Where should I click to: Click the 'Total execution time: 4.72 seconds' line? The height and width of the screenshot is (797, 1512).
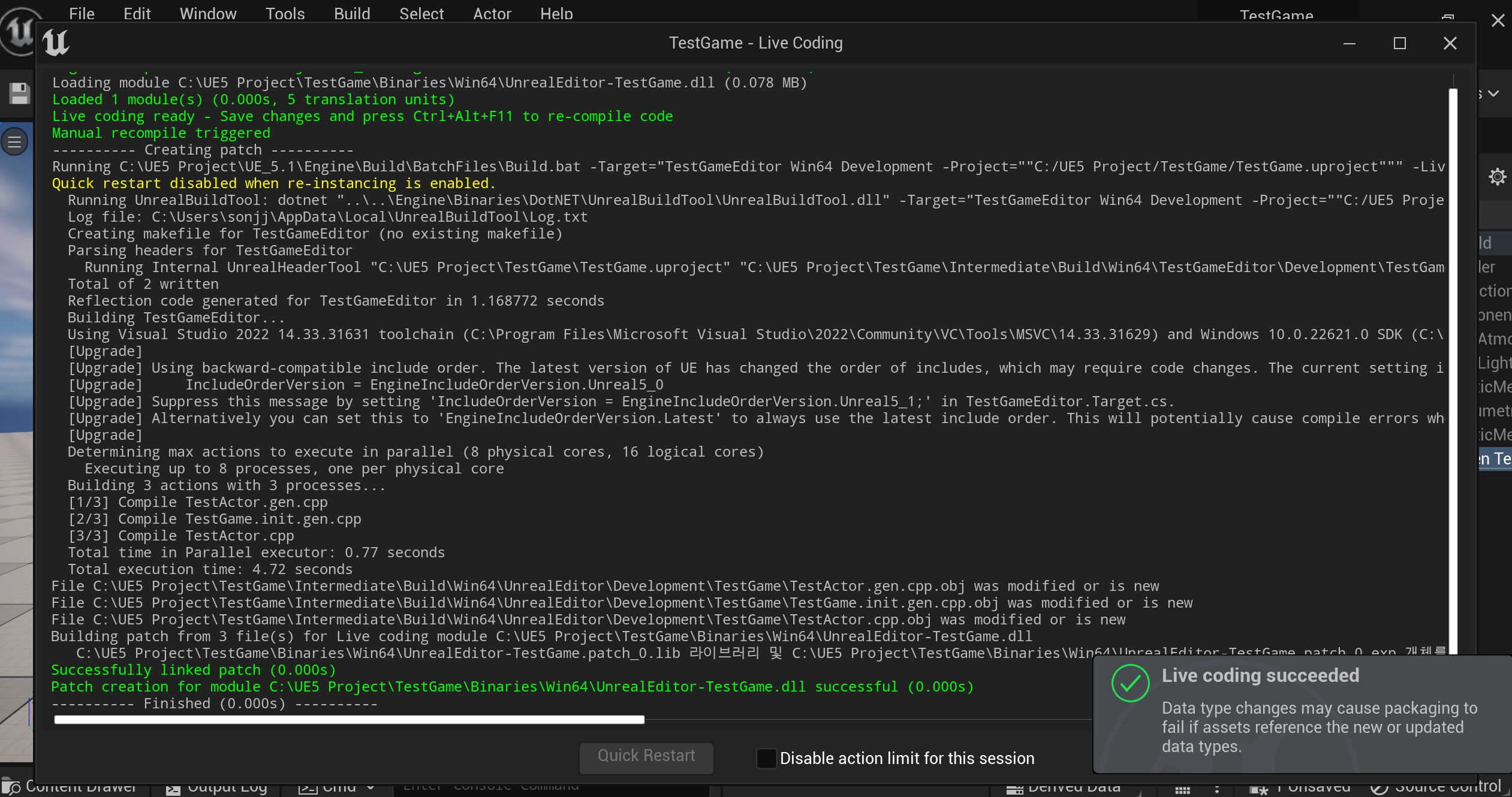click(210, 569)
